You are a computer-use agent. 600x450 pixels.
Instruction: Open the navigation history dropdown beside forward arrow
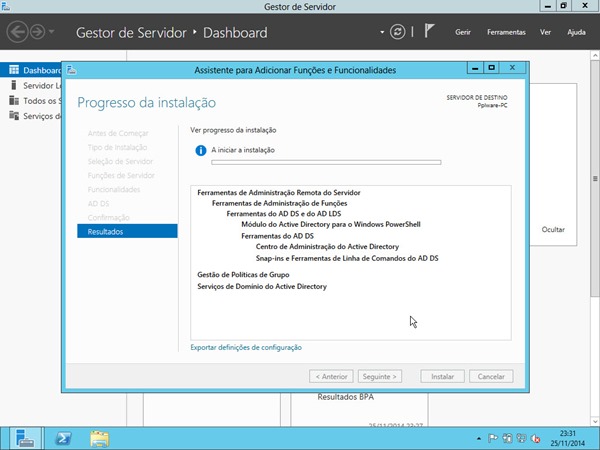click(51, 31)
